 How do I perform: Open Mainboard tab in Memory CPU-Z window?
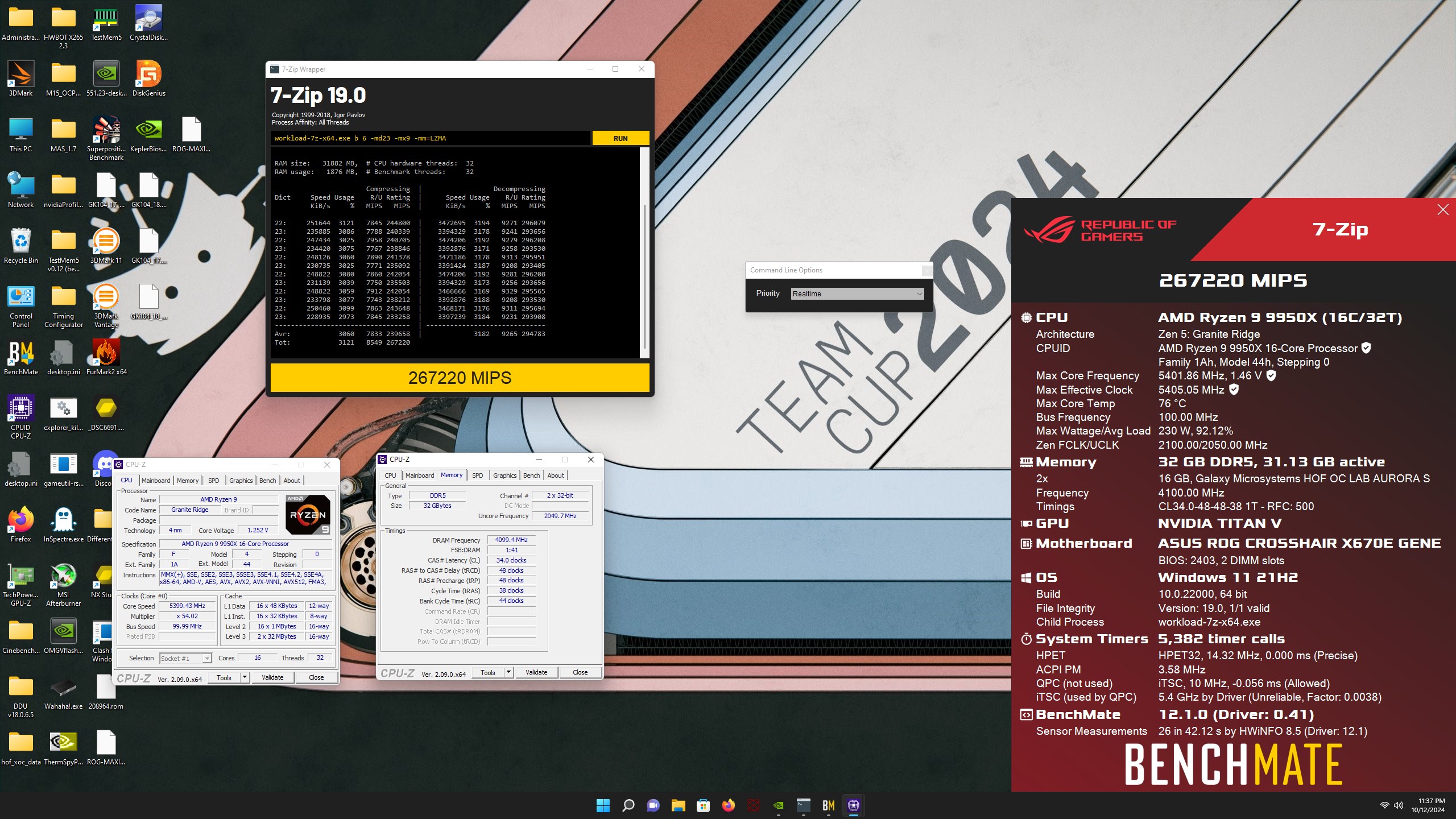click(x=420, y=475)
